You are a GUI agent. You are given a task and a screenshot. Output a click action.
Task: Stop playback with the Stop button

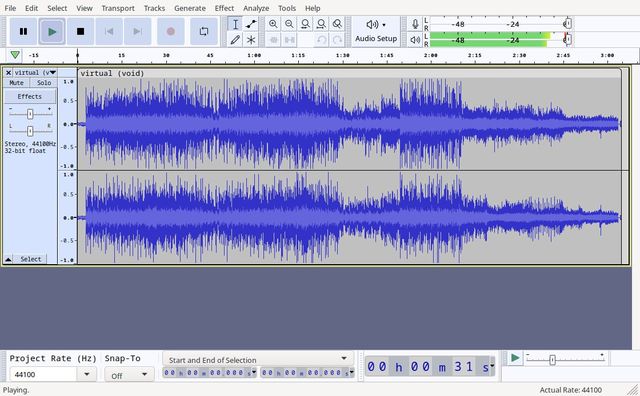(80, 31)
